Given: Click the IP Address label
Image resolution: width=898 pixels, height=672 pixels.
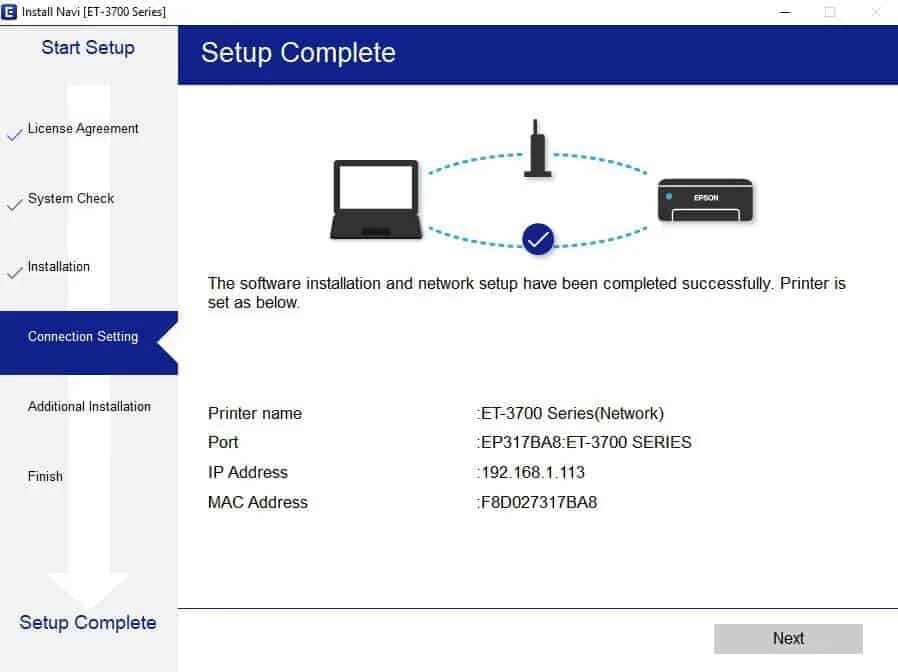Looking at the screenshot, I should [248, 472].
